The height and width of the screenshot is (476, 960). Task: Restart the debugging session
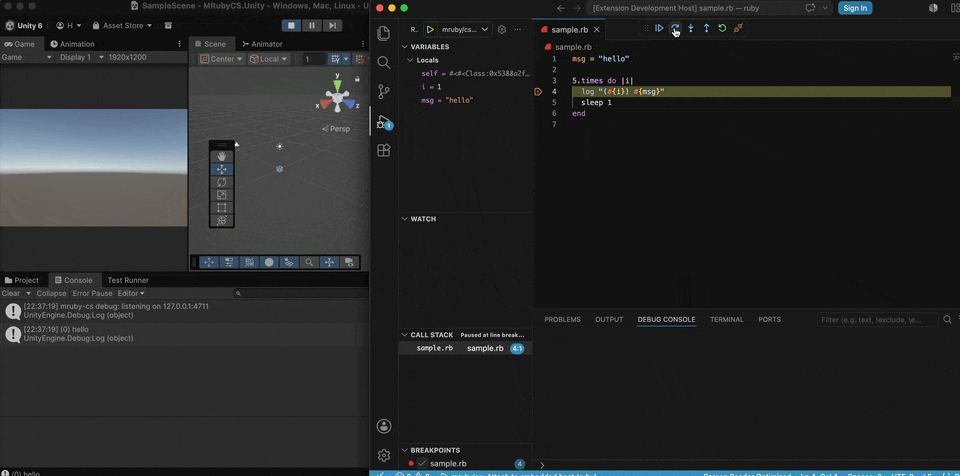tap(722, 28)
